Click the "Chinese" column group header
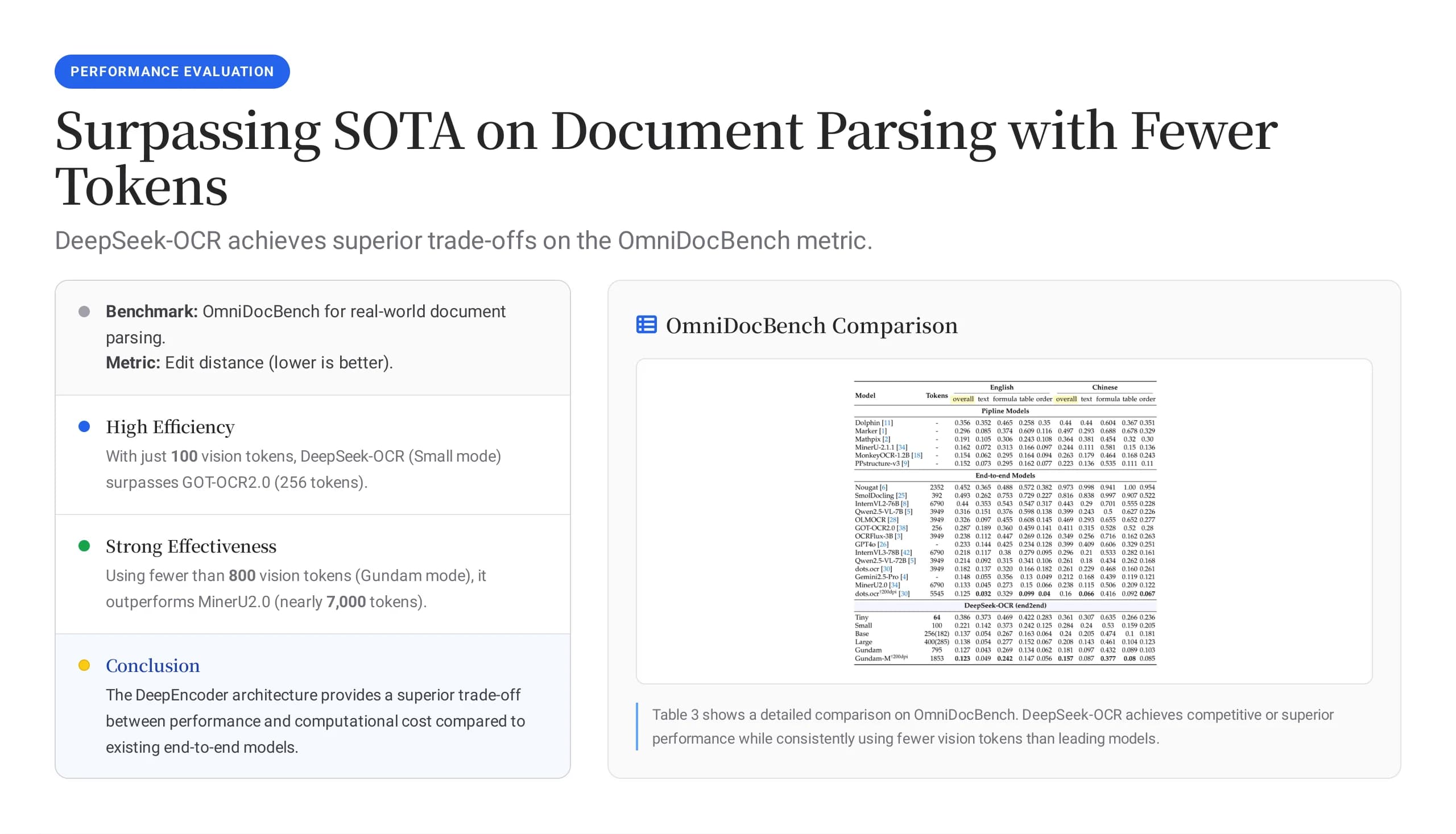1456x834 pixels. coord(1105,387)
